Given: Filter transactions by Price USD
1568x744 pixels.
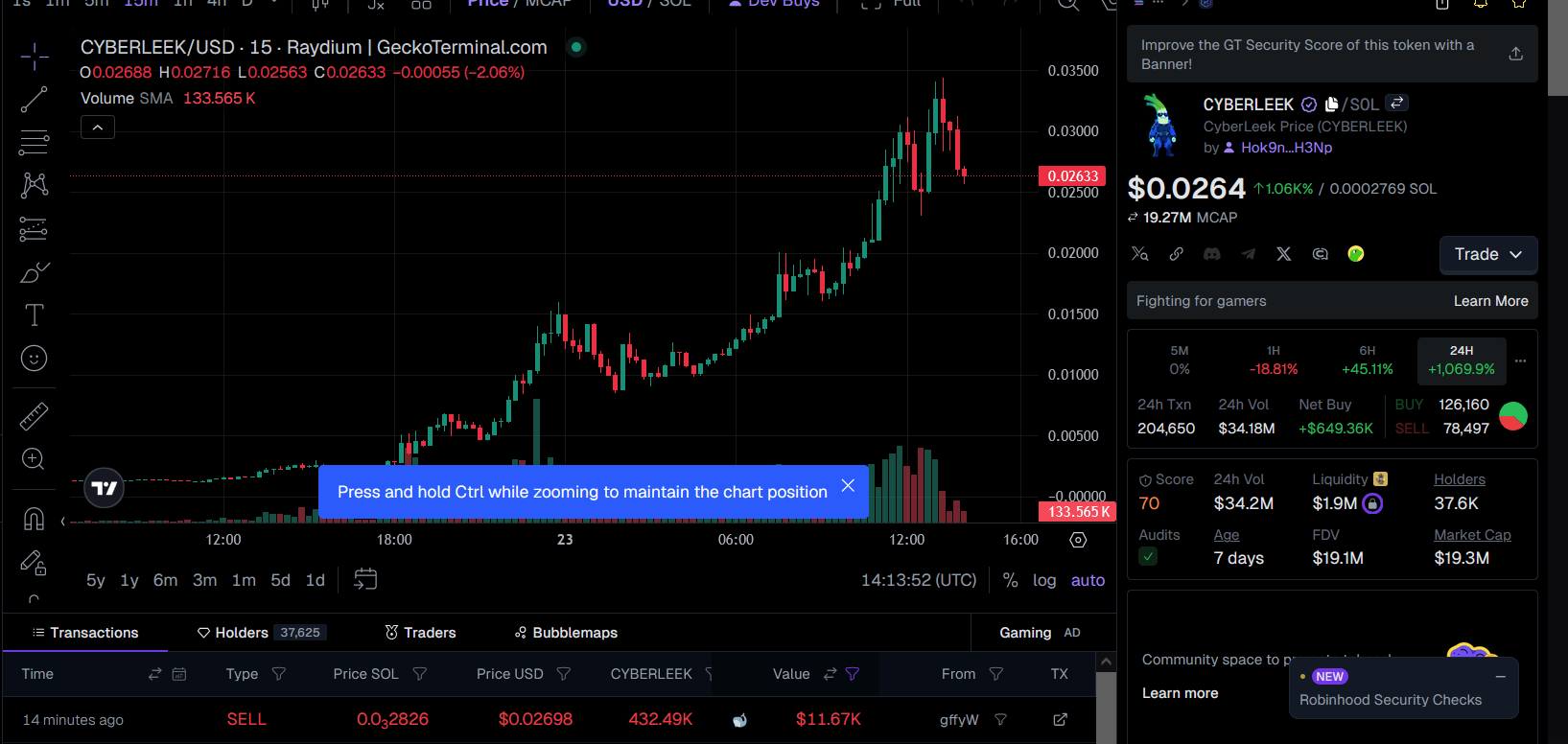Looking at the screenshot, I should pyautogui.click(x=564, y=674).
